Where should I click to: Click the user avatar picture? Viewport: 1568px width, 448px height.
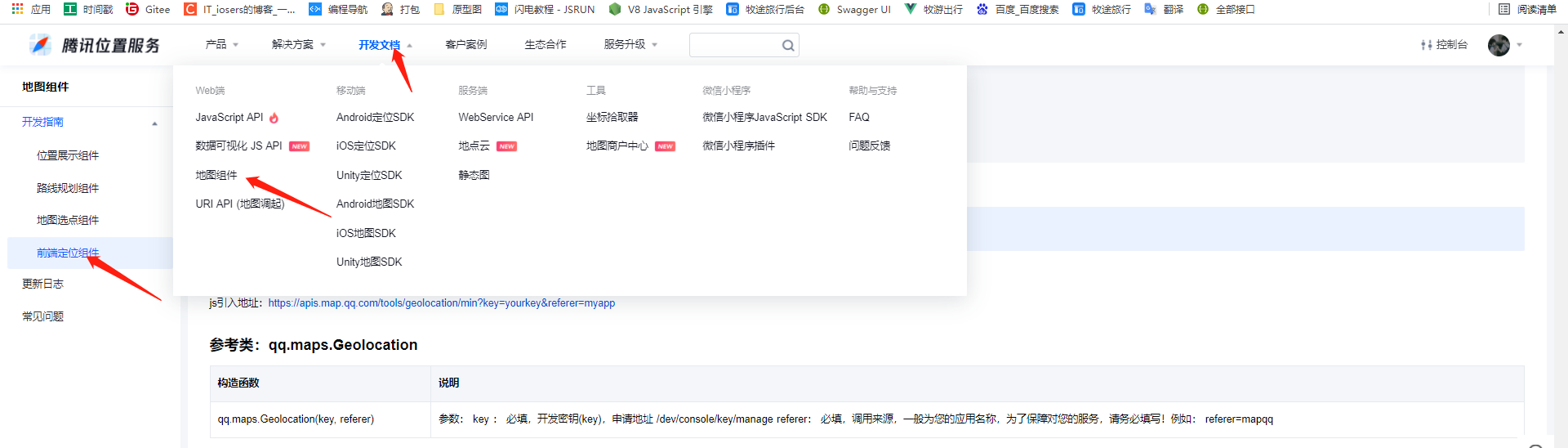tap(1499, 45)
